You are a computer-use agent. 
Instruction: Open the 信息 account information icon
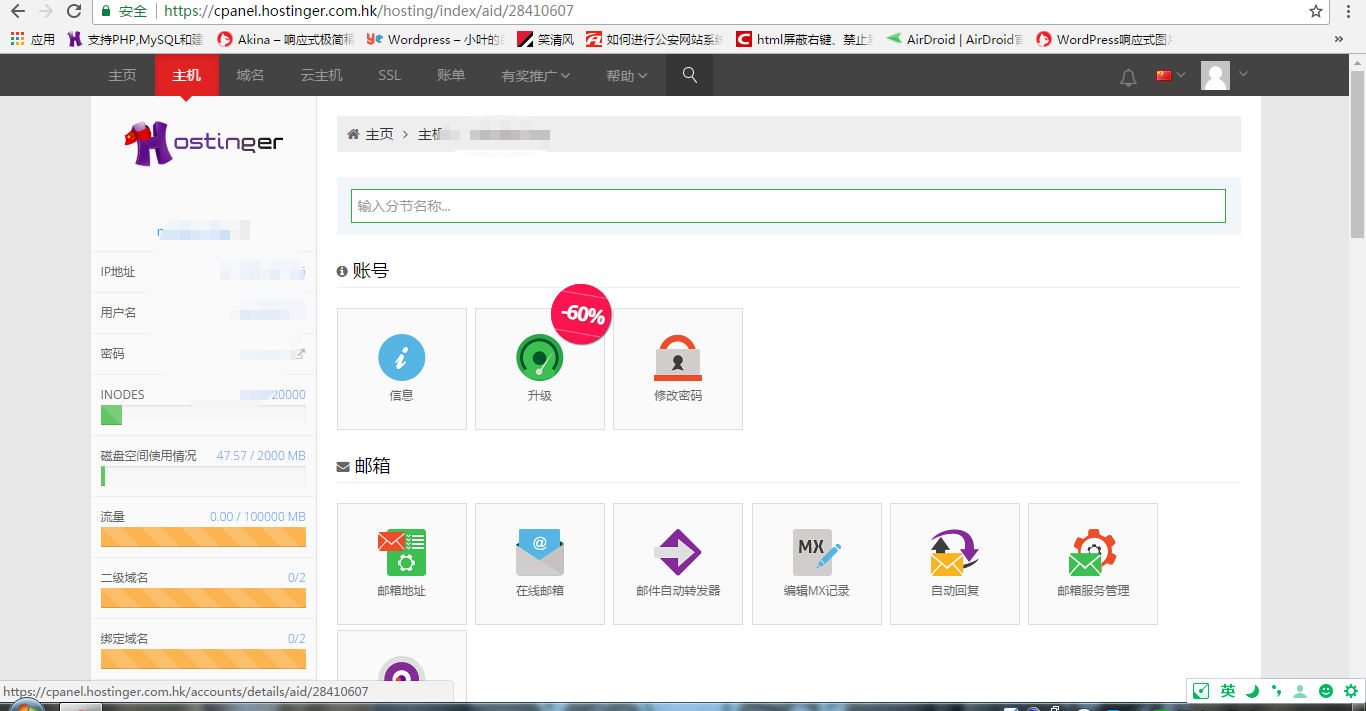point(401,368)
